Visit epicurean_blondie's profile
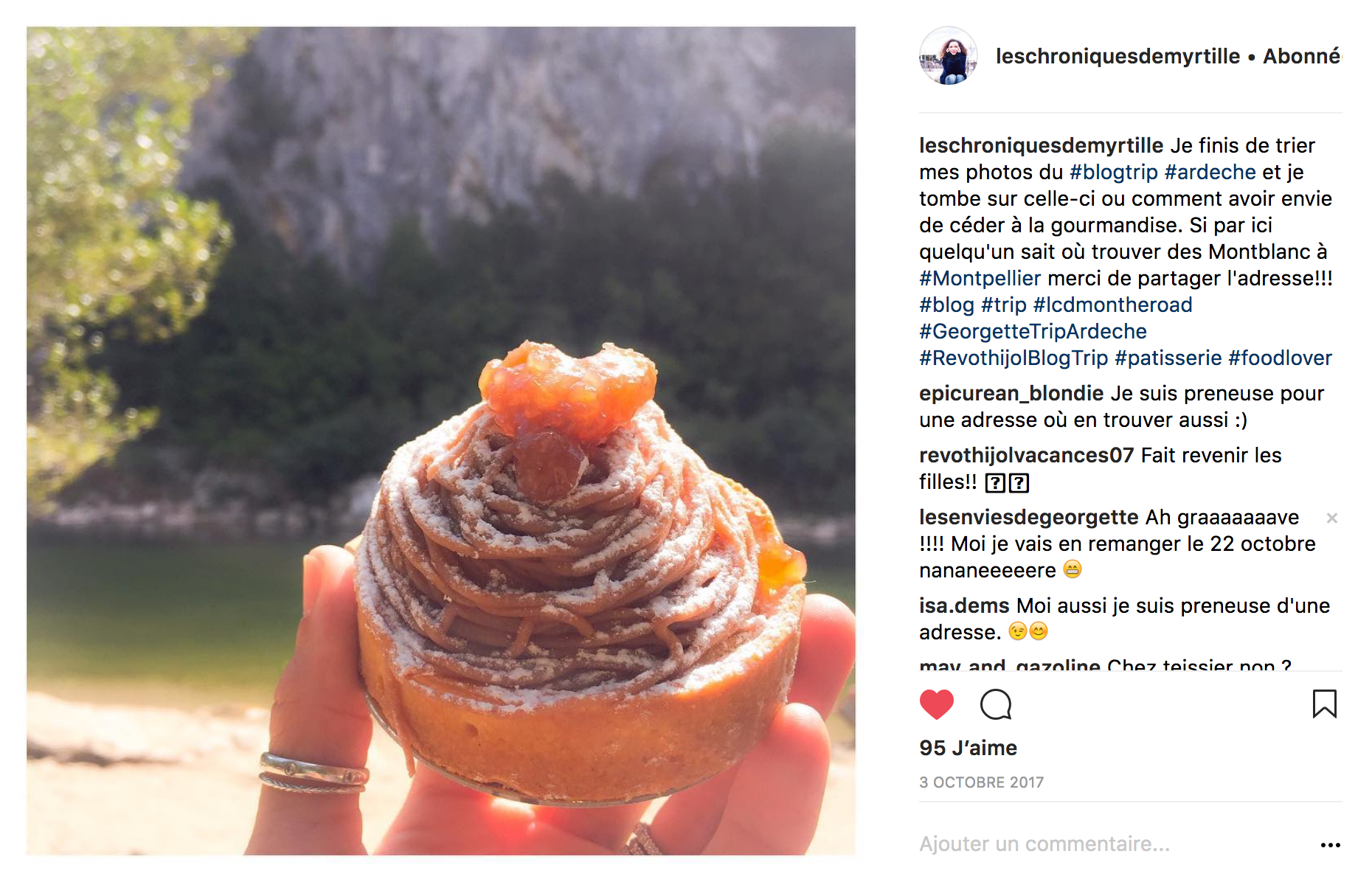This screenshot has width=1372, height=882. [x=1011, y=394]
